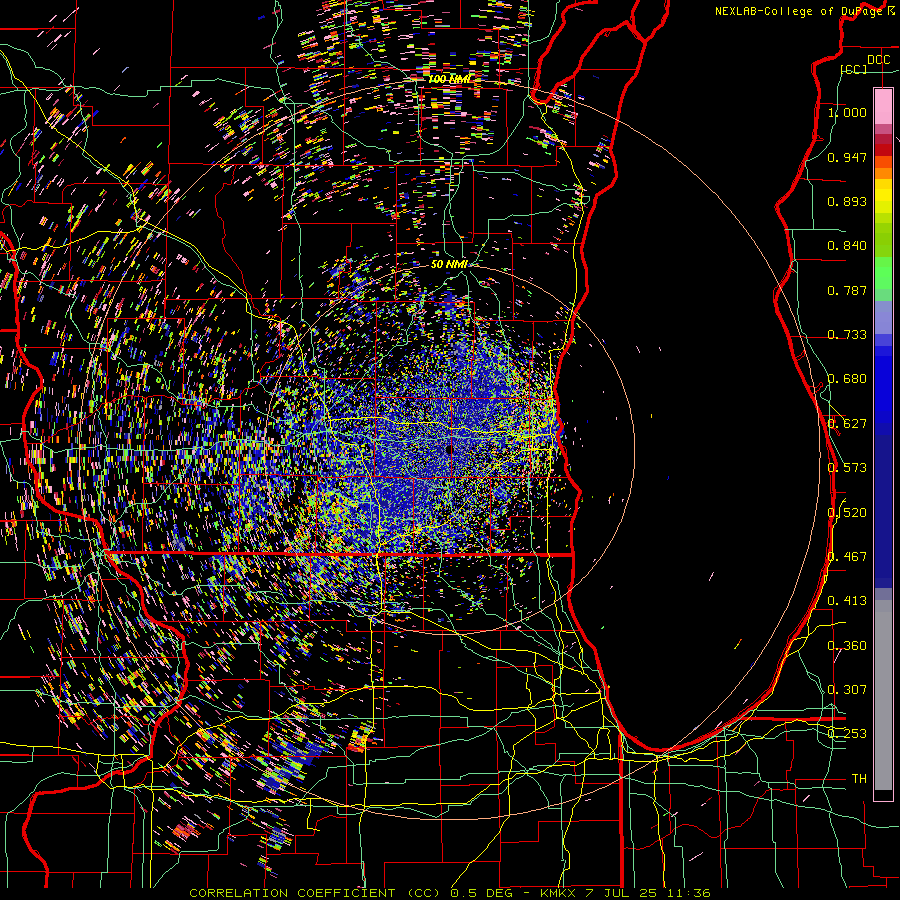
Task: Click the DCC product label
Action: click(x=878, y=60)
